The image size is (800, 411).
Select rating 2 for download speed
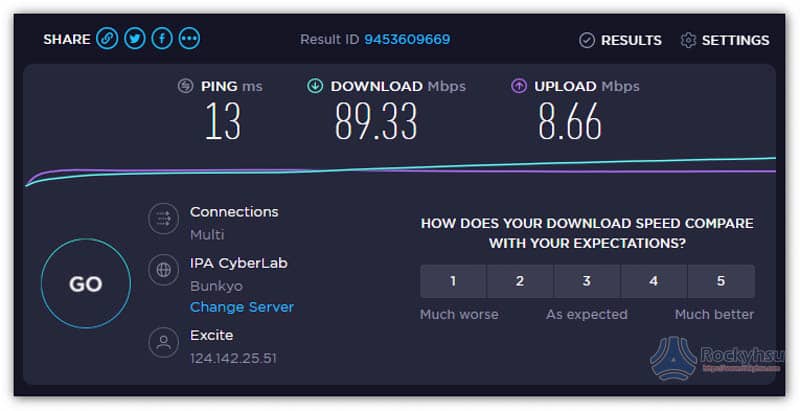point(520,281)
